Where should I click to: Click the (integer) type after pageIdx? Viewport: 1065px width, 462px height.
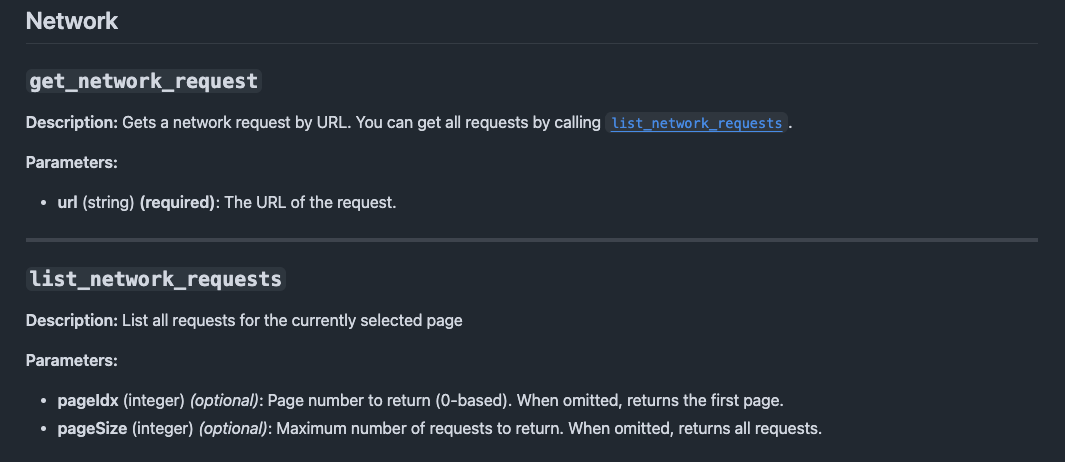coord(154,401)
